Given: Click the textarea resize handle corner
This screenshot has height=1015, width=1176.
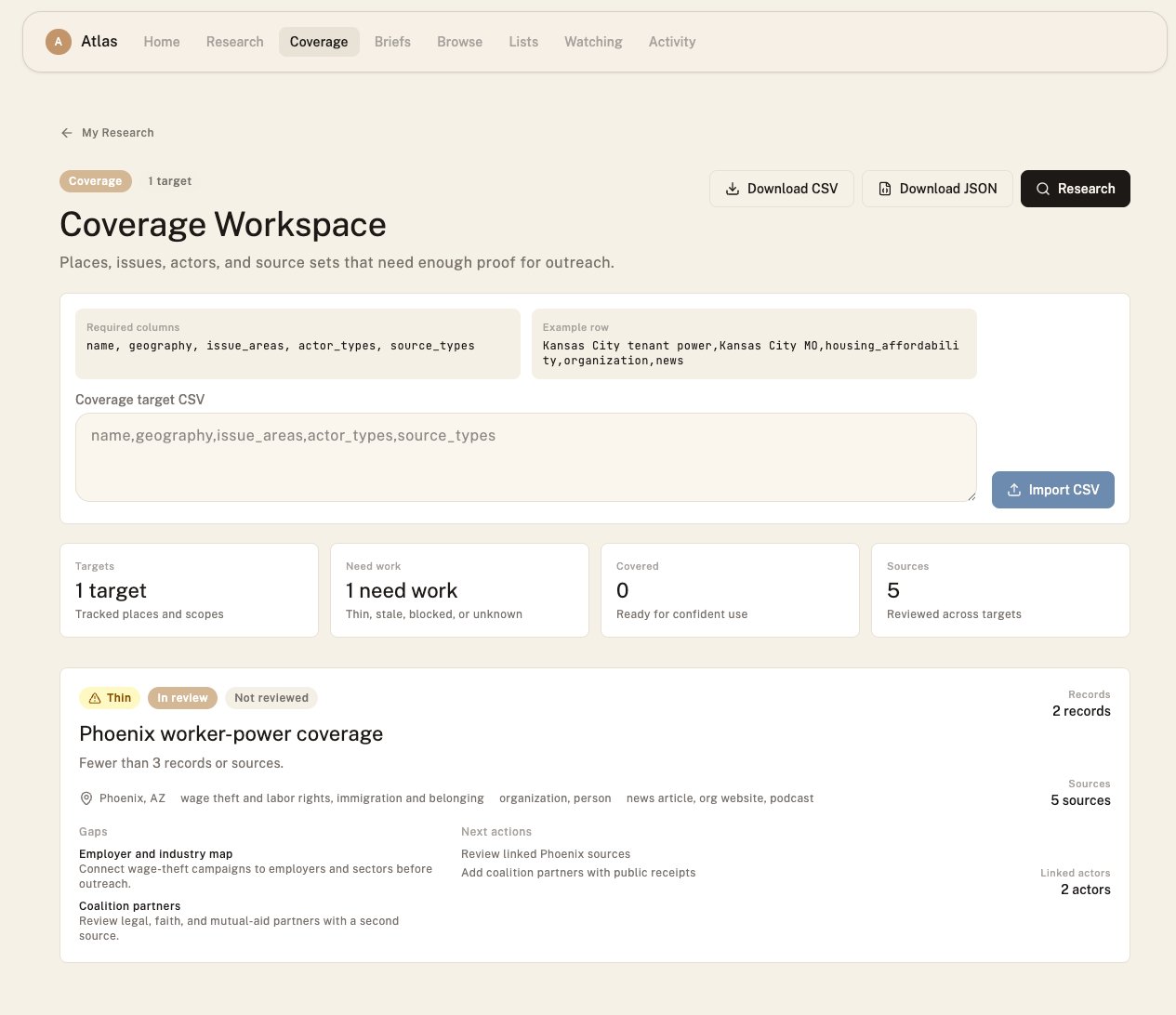Looking at the screenshot, I should [x=971, y=495].
